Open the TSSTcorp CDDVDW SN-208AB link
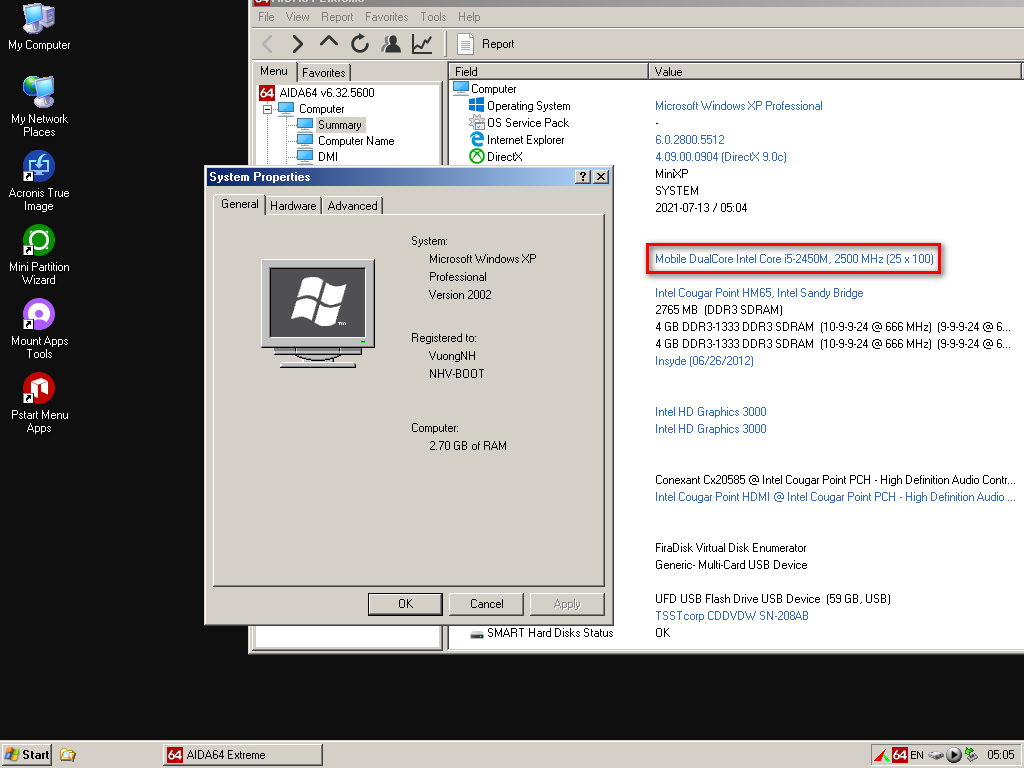Viewport: 1024px width, 768px height. (731, 615)
